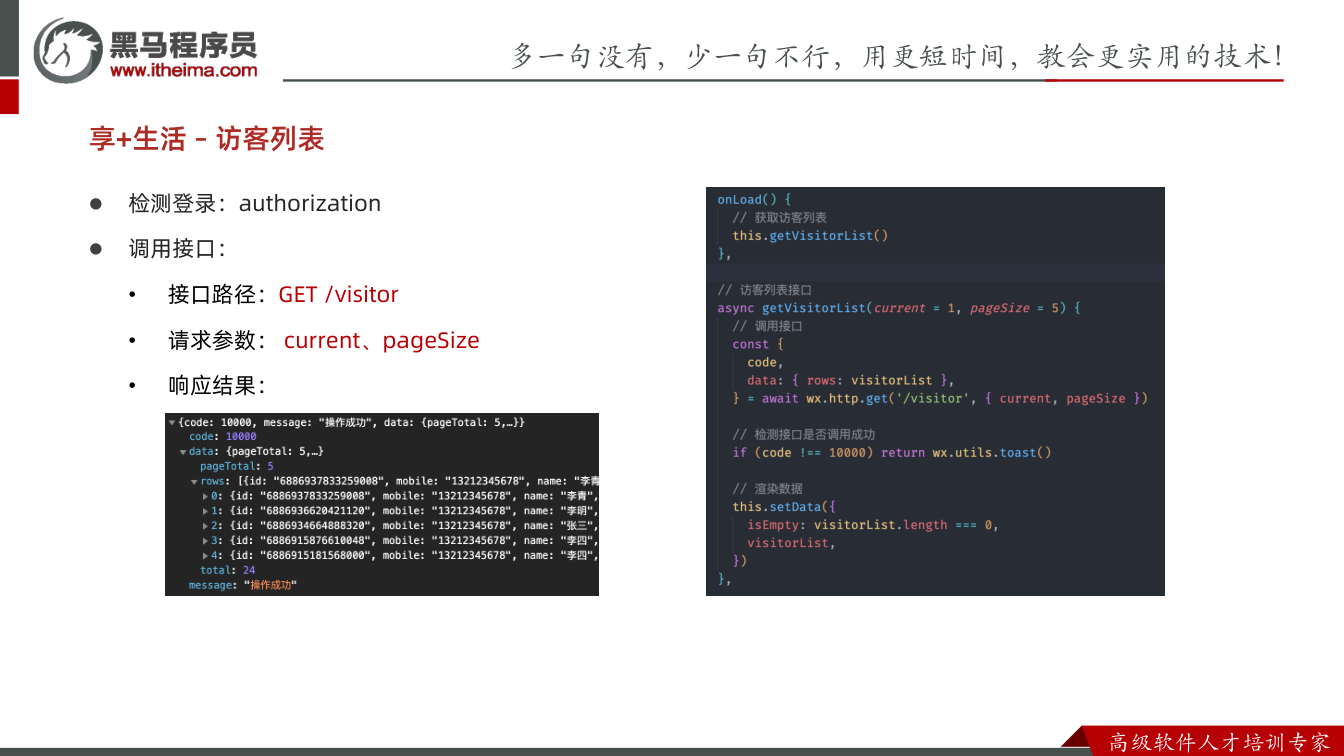Collapse the data object triangle

point(183,452)
